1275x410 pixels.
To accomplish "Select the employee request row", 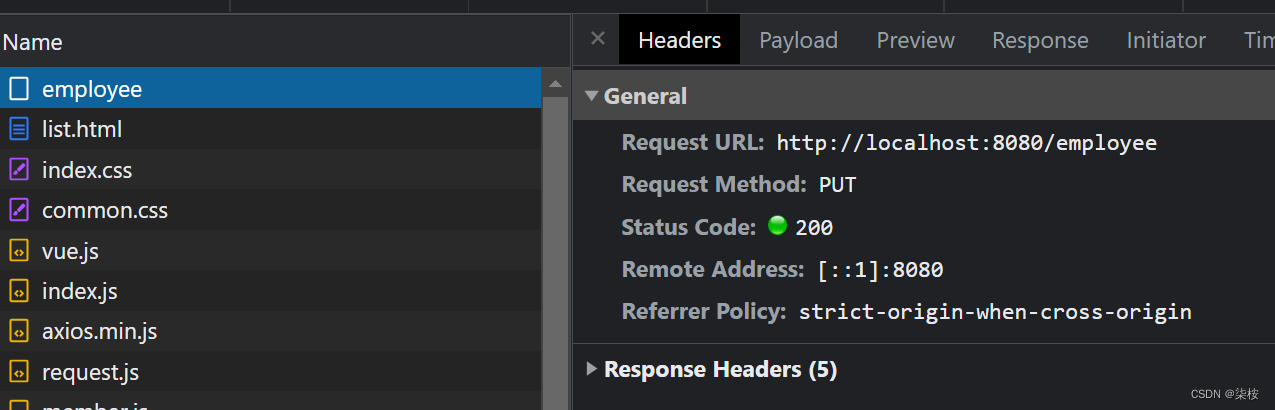I will (x=271, y=89).
